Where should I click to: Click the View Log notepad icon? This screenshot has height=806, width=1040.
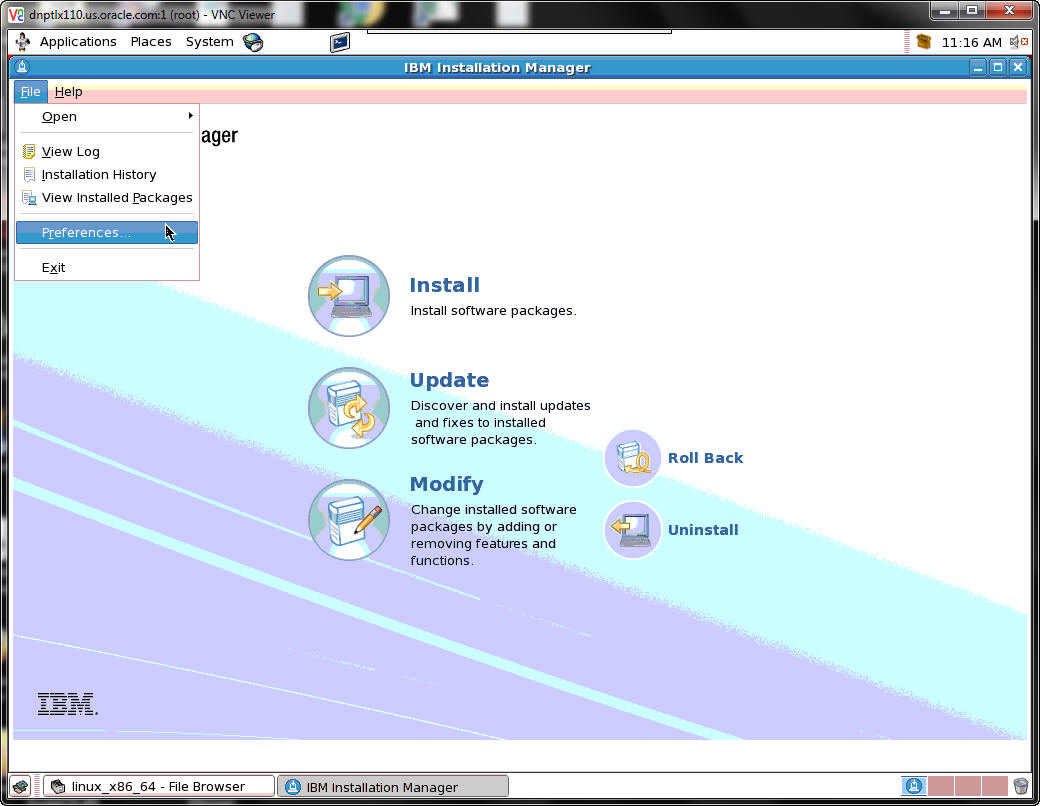pyautogui.click(x=29, y=152)
